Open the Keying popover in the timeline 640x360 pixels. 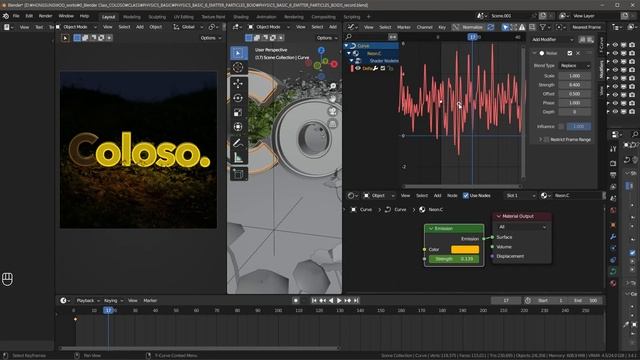click(113, 300)
